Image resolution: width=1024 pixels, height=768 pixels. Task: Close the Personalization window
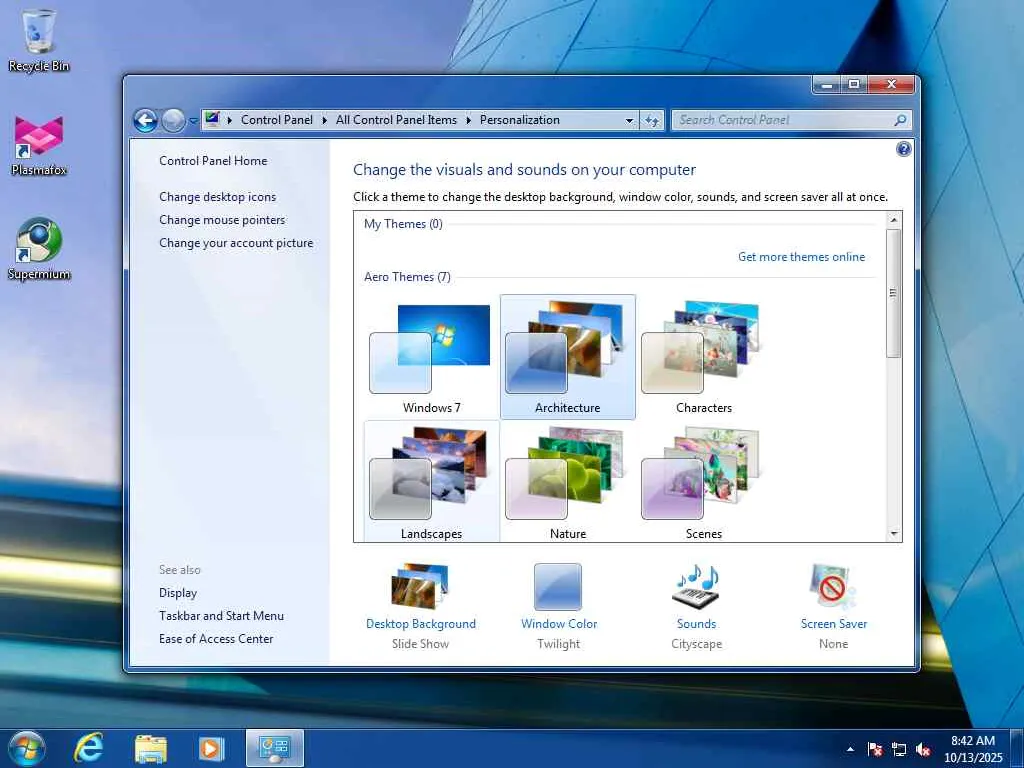pyautogui.click(x=892, y=85)
